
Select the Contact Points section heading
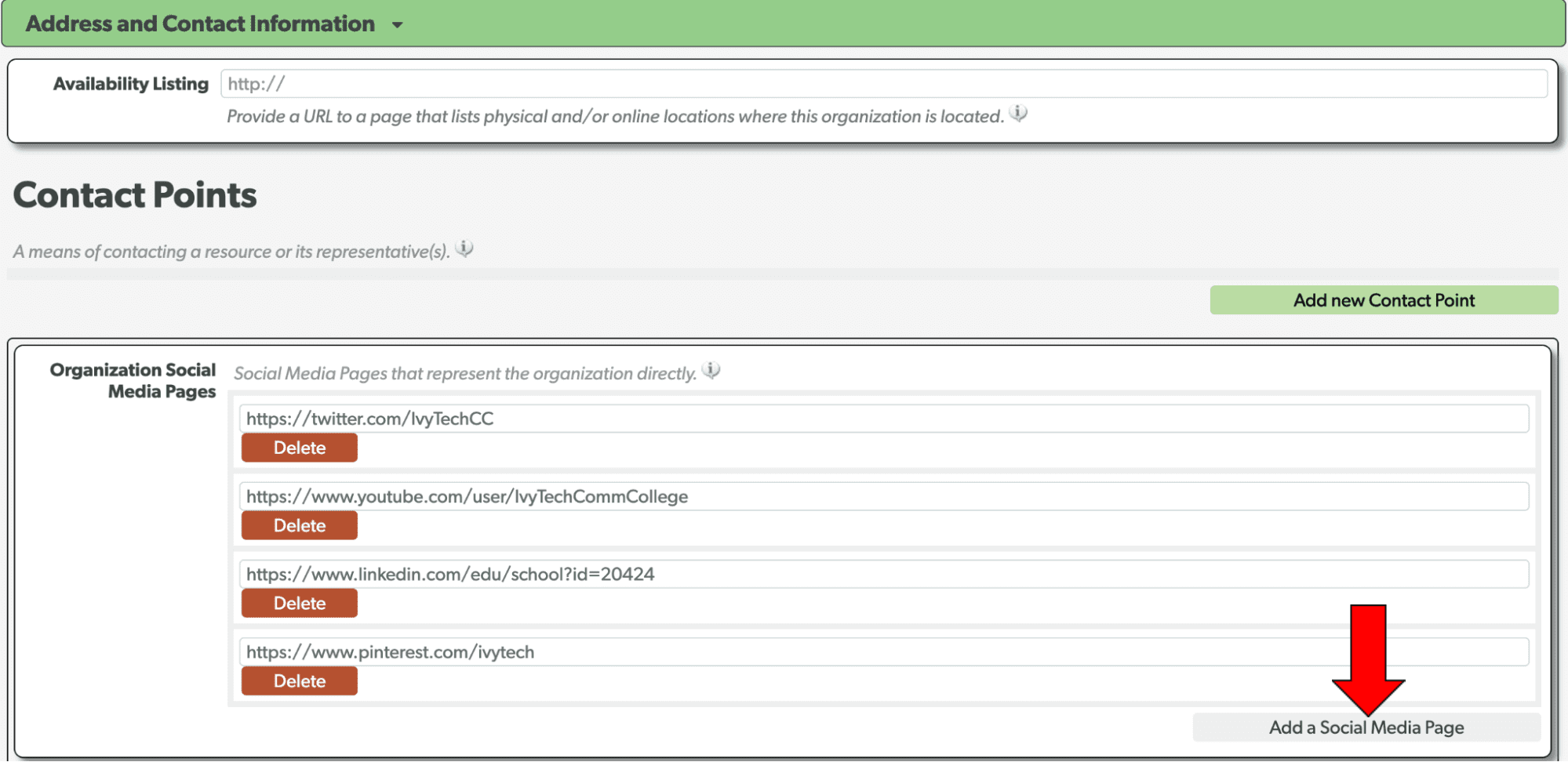click(133, 195)
